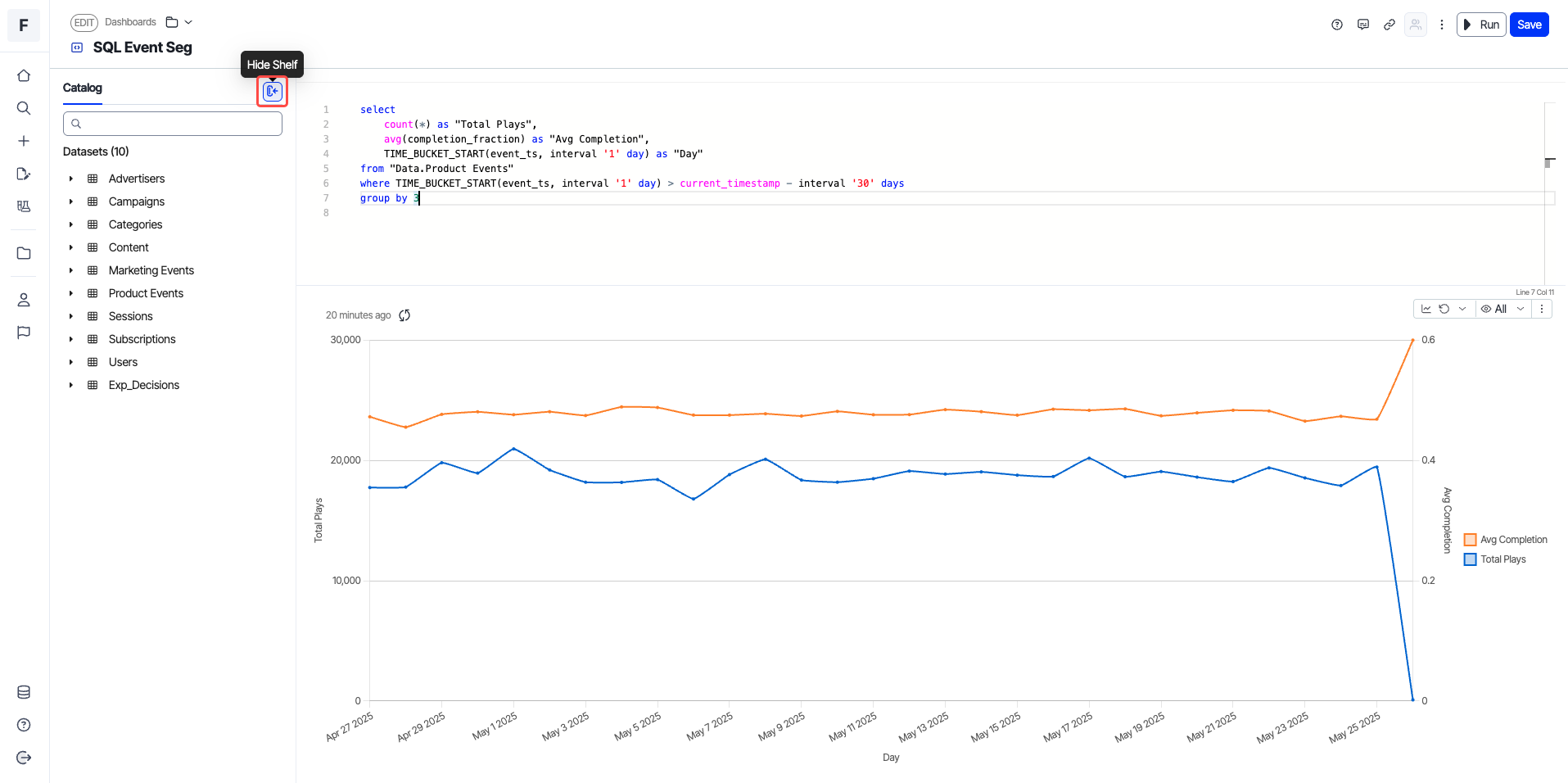1568x783 pixels.
Task: Go to Home via the house icon
Action: click(24, 75)
